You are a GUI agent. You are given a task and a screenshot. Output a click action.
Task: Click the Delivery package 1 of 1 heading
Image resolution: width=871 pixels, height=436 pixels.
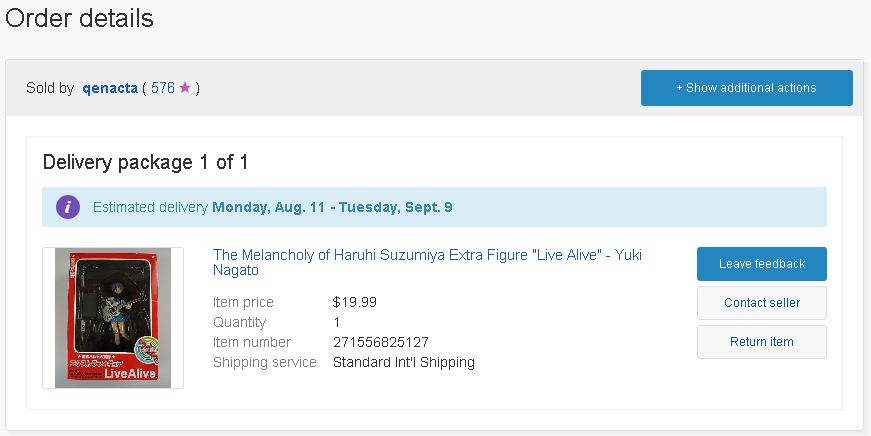click(145, 162)
